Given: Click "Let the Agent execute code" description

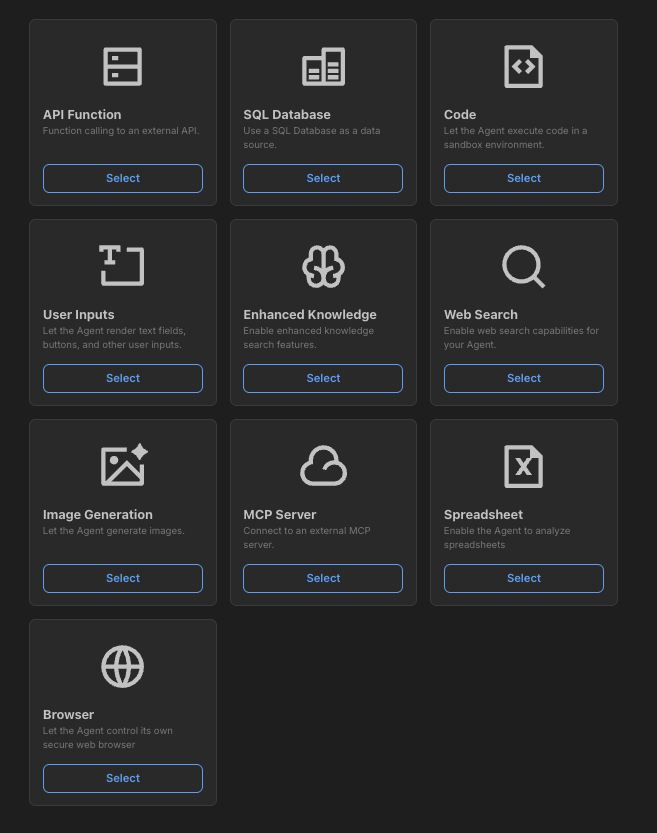Looking at the screenshot, I should coord(516,138).
